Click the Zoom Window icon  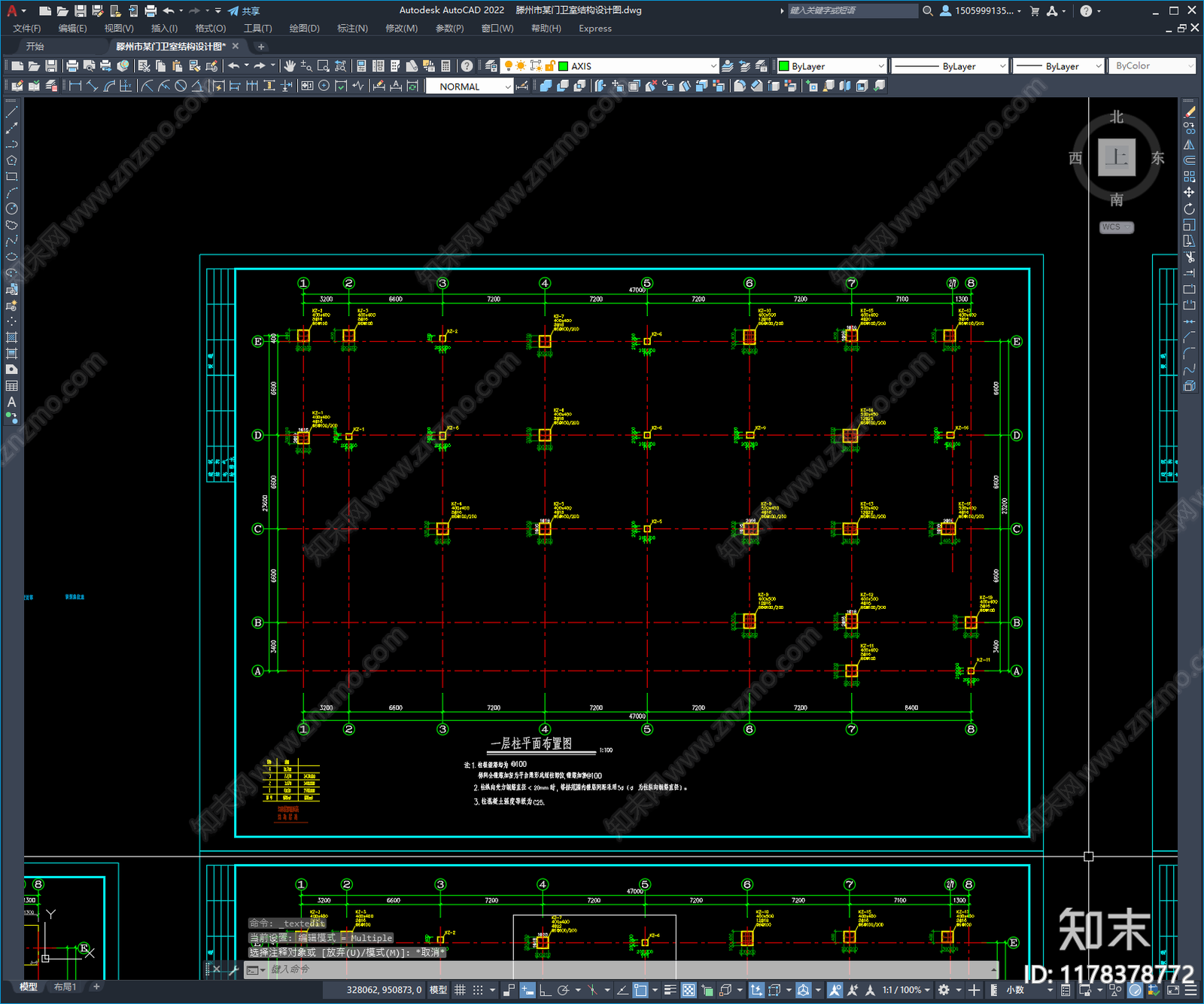point(324,66)
